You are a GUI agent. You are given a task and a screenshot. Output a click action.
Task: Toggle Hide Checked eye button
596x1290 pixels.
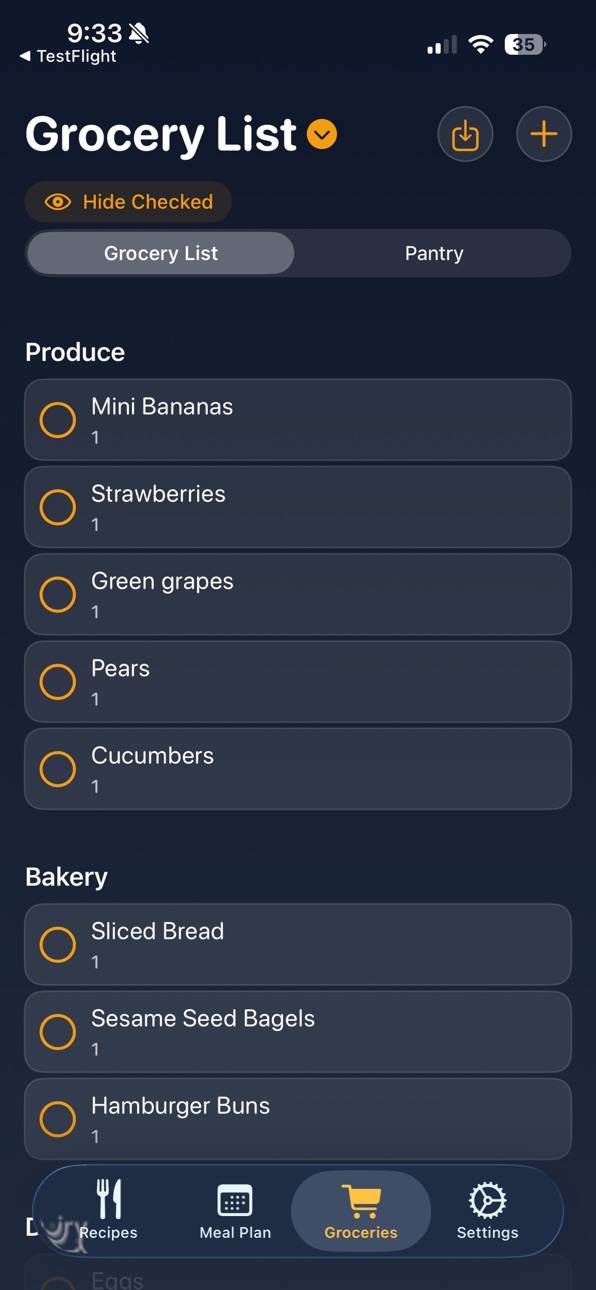[128, 202]
